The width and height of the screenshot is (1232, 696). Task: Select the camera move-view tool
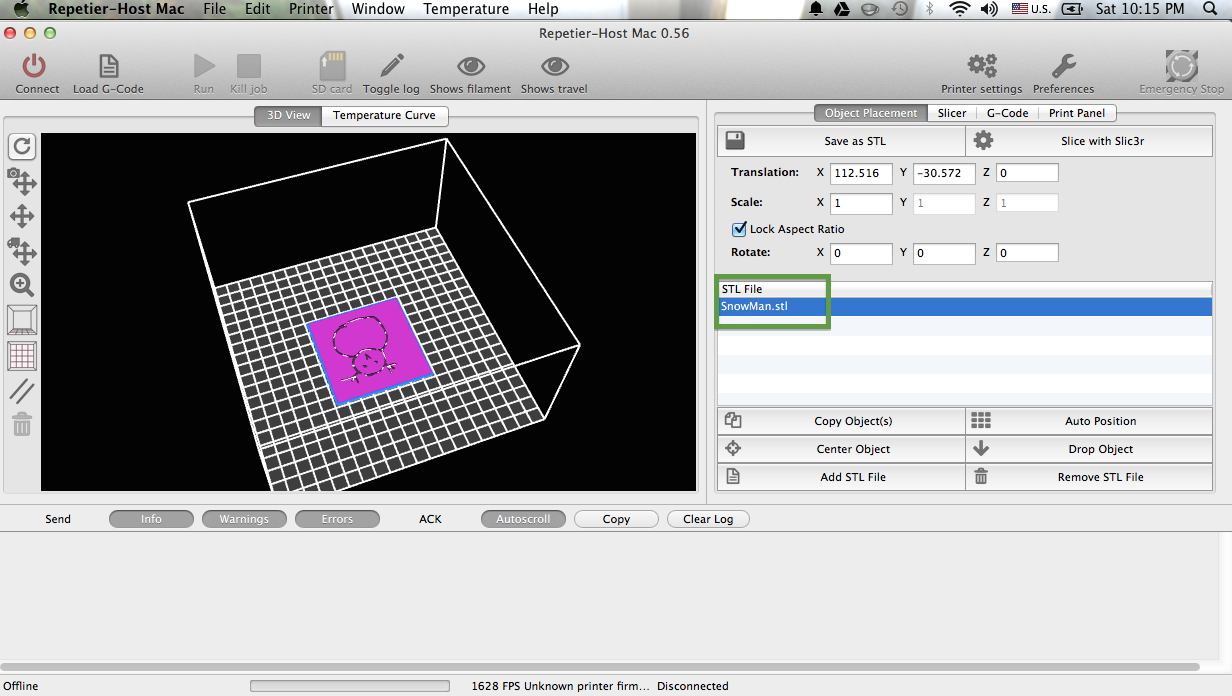coord(22,181)
